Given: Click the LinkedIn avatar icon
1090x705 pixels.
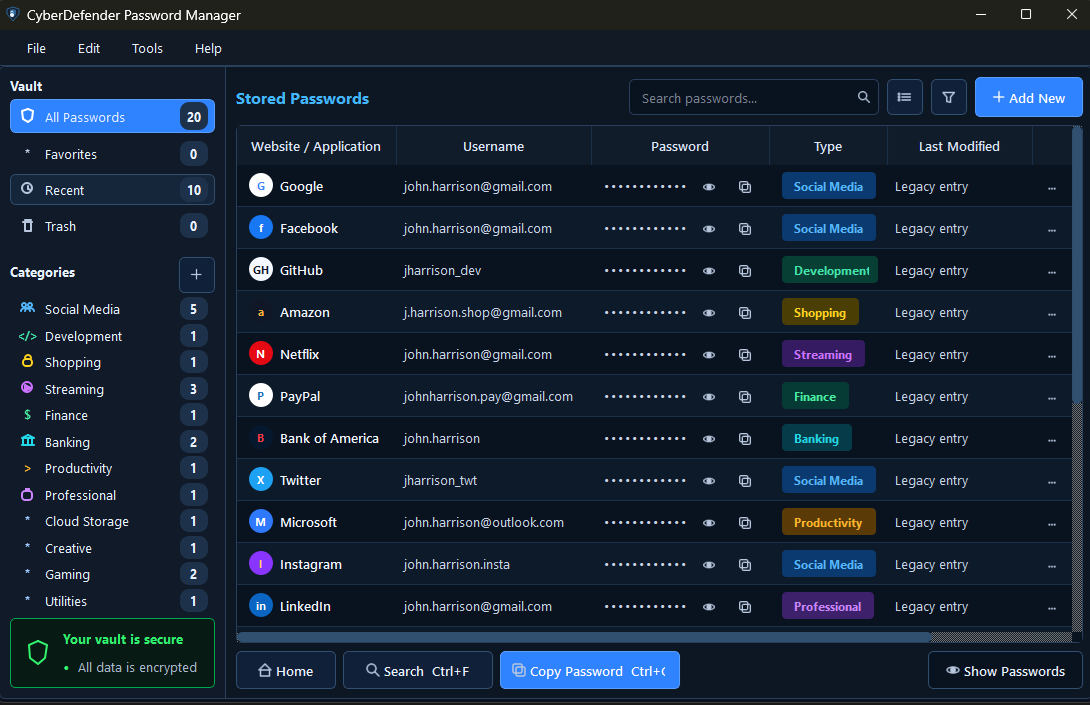Looking at the screenshot, I should (x=261, y=606).
